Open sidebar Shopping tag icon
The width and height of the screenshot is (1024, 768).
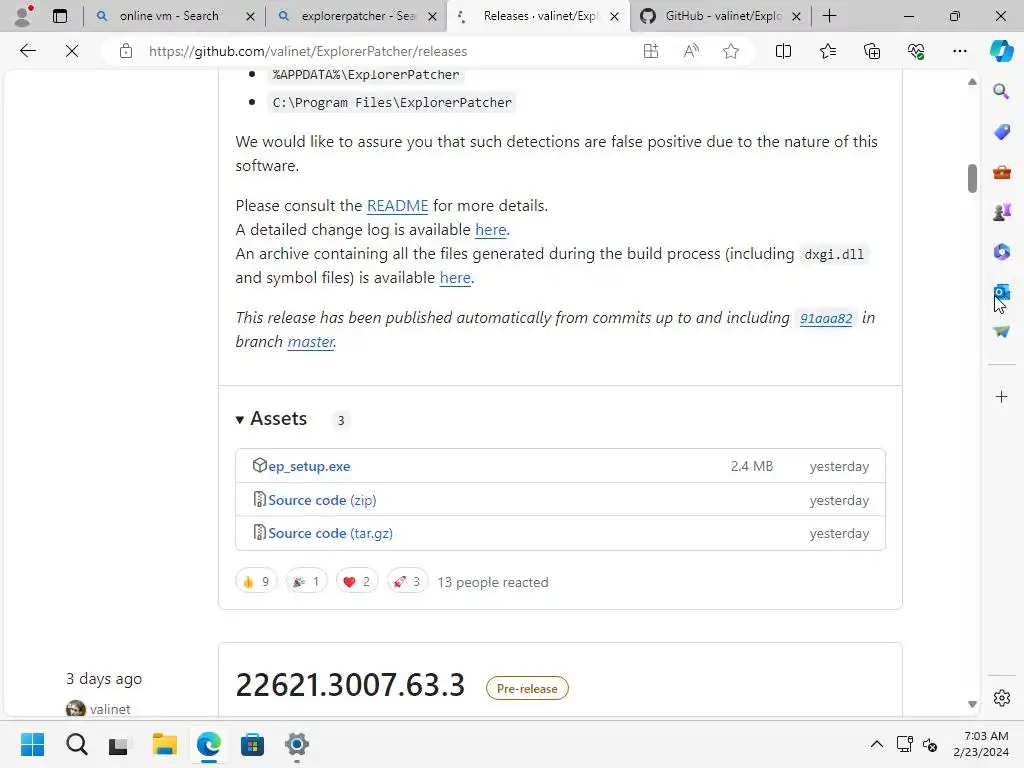[1001, 131]
